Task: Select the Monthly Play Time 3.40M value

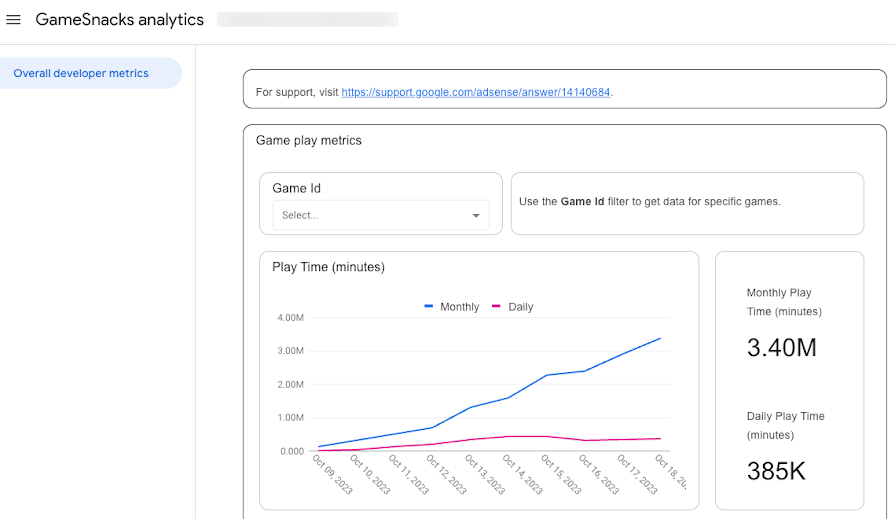Action: coord(781,347)
